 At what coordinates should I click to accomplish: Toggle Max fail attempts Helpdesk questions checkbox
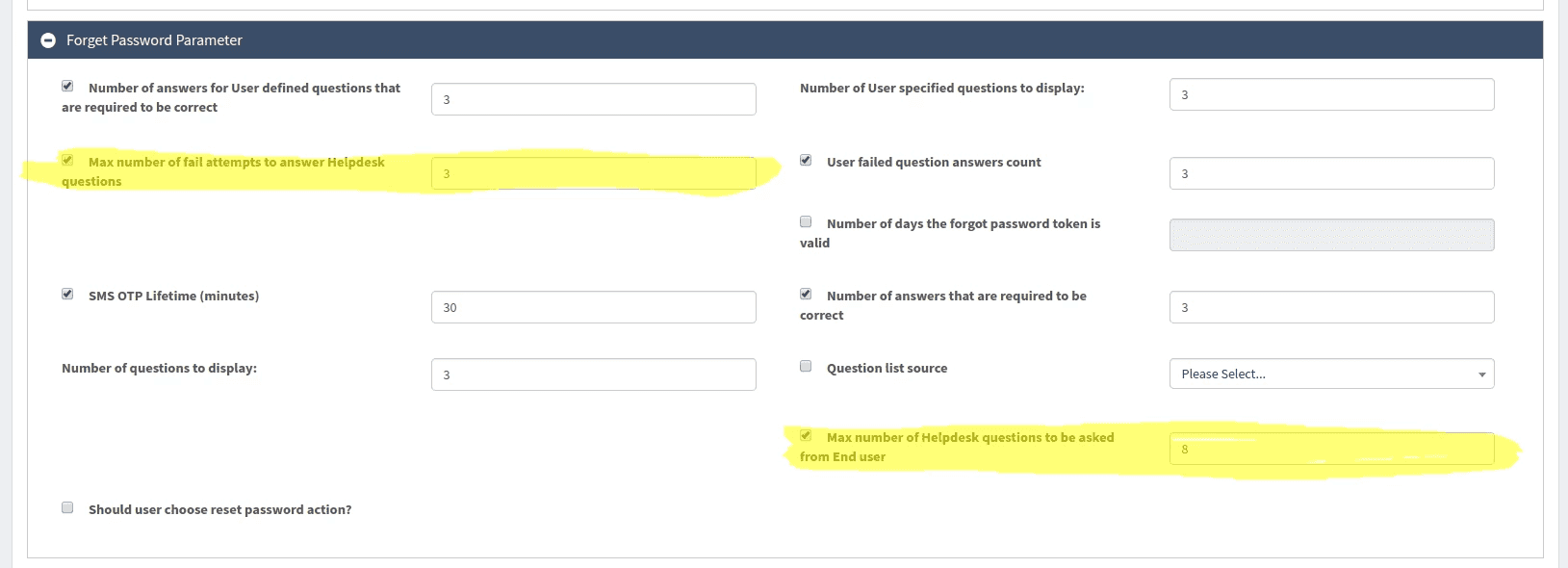67,160
